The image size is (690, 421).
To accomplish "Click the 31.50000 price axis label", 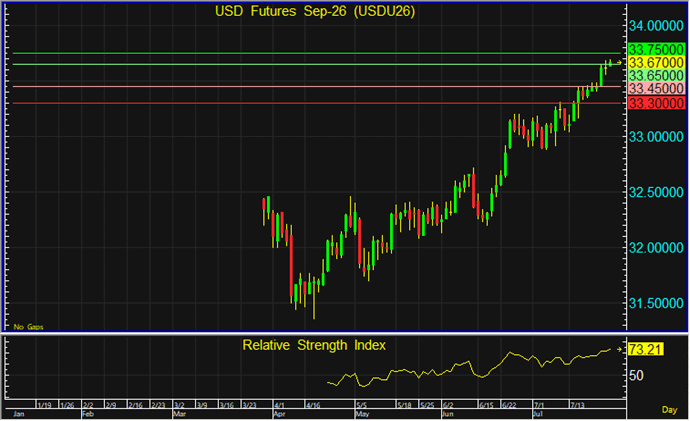I will (x=656, y=303).
